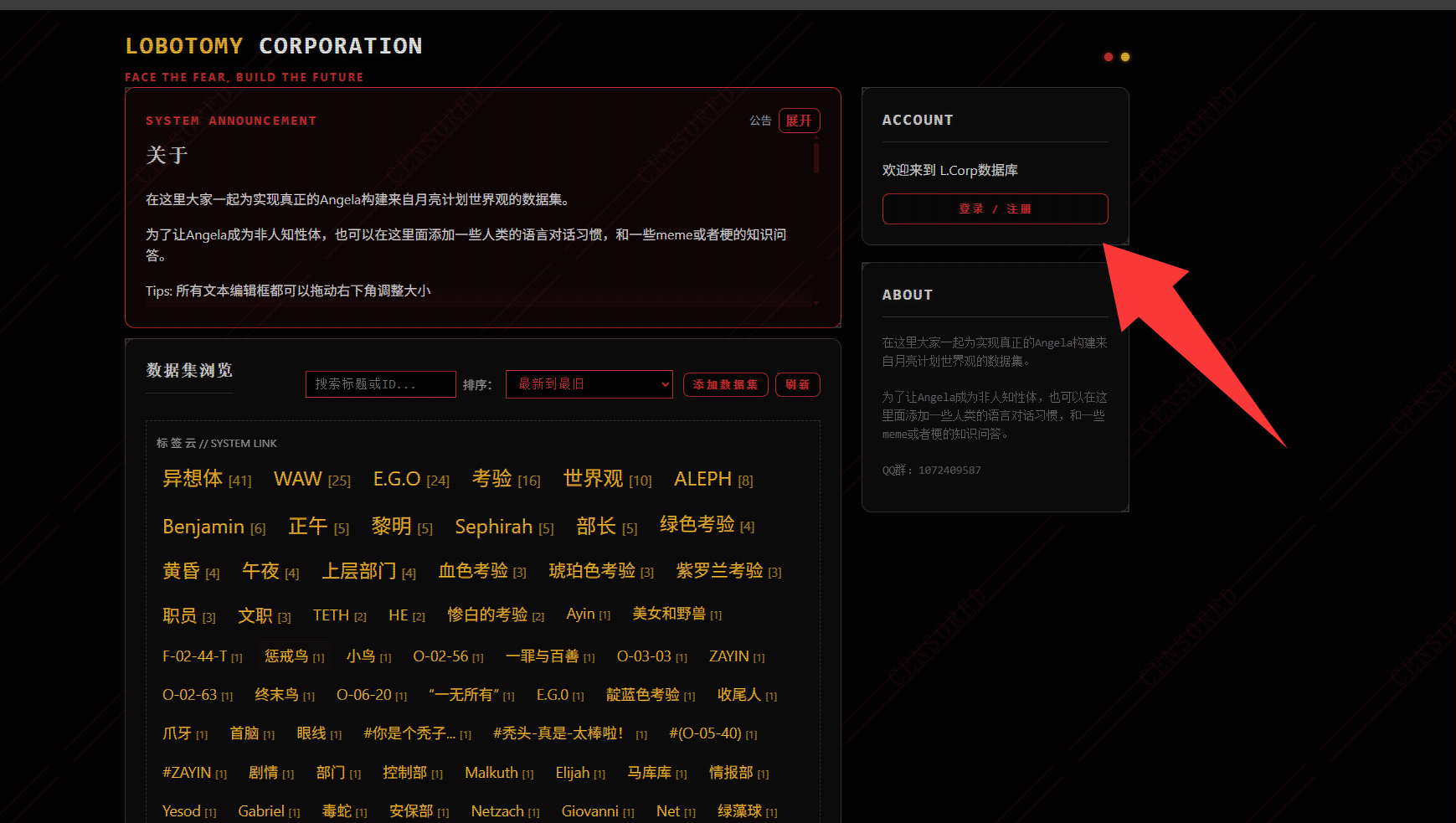Image resolution: width=1456 pixels, height=823 pixels.
Task: Click the announcement panel scrollbar
Action: coord(815,158)
